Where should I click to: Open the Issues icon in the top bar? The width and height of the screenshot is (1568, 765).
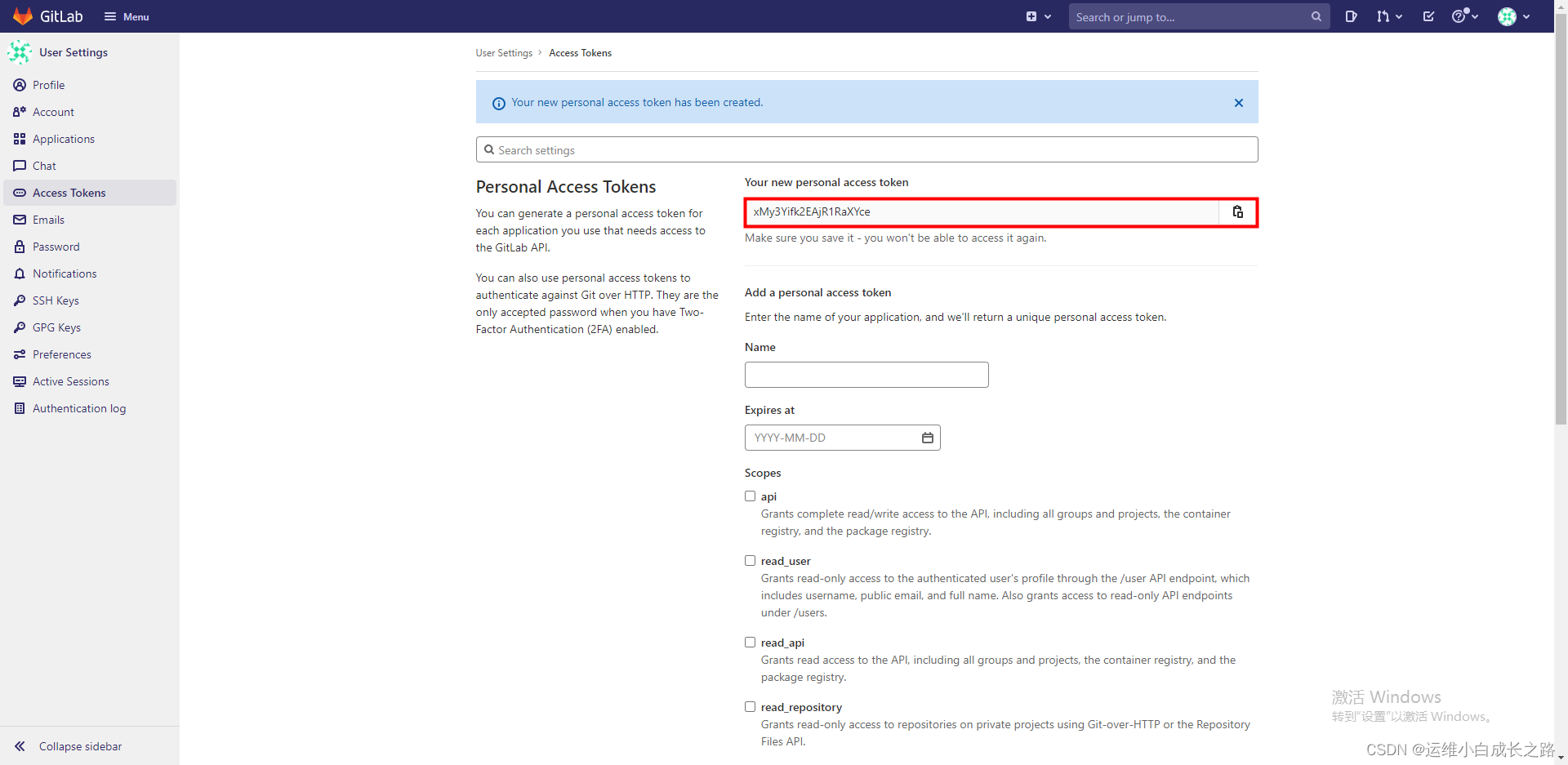(x=1352, y=16)
